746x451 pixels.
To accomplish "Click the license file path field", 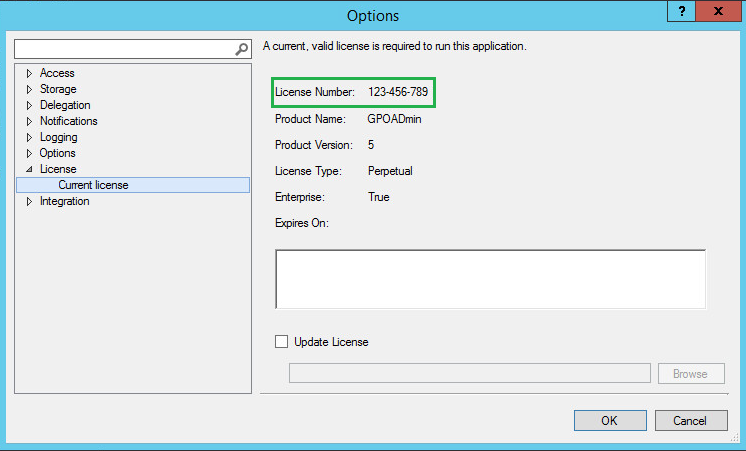I will [469, 374].
